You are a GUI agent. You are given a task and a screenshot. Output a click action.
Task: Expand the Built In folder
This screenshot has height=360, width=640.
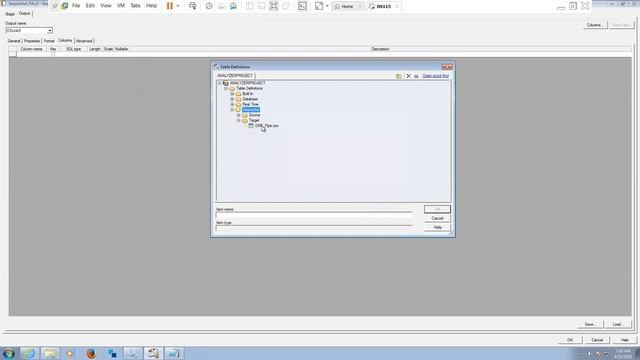pyautogui.click(x=232, y=93)
